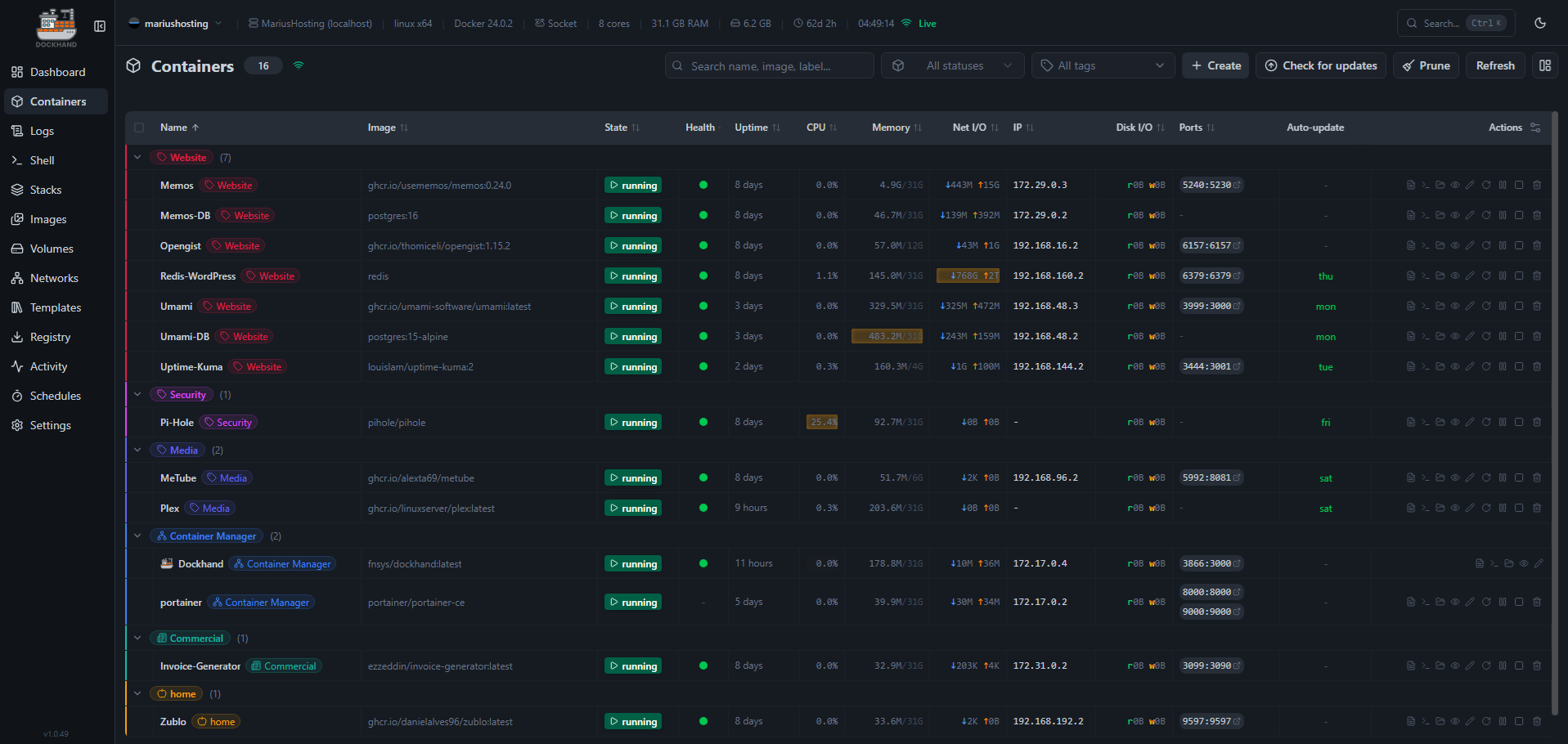Open the Shell page
1568x744 pixels.
point(56,160)
